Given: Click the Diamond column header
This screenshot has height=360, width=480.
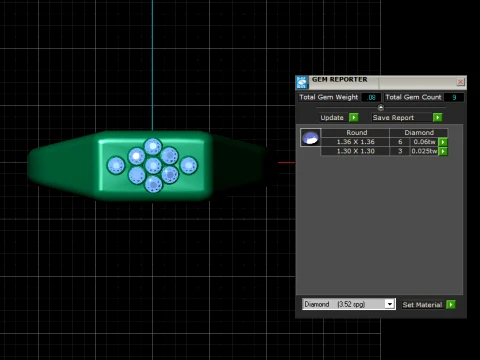Looking at the screenshot, I should pyautogui.click(x=419, y=133).
